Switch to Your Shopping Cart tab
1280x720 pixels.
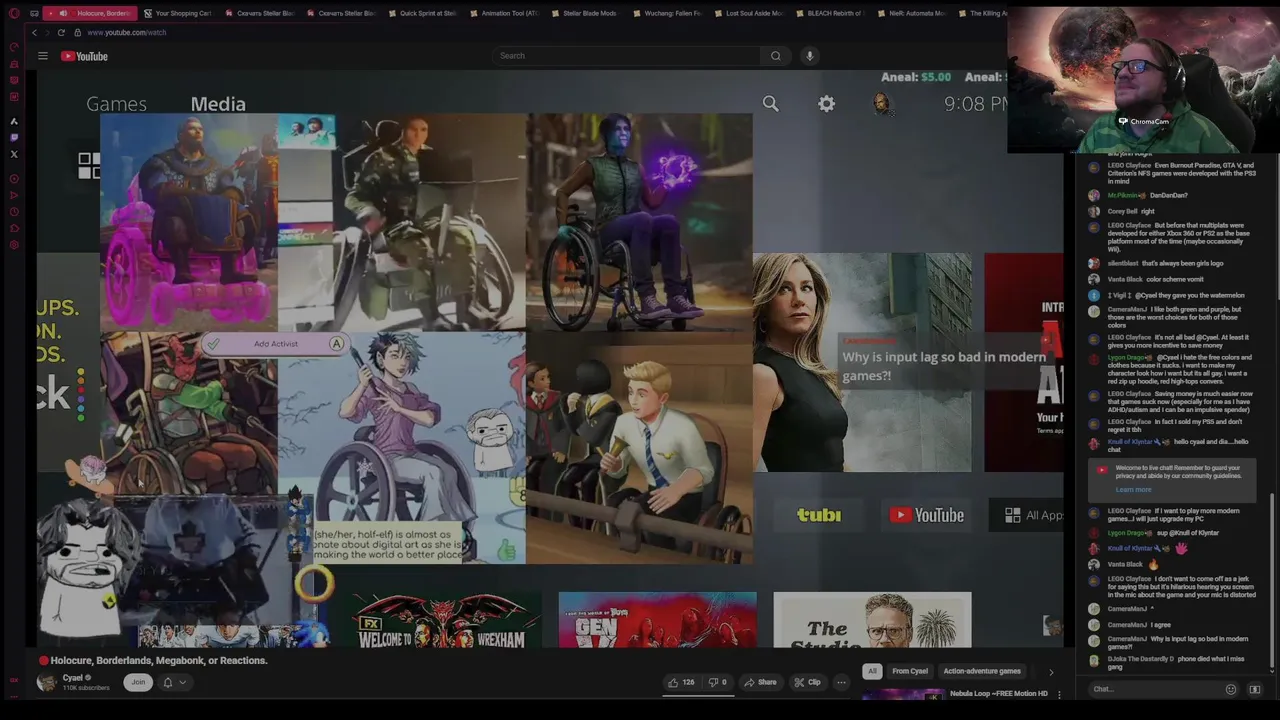click(x=178, y=13)
